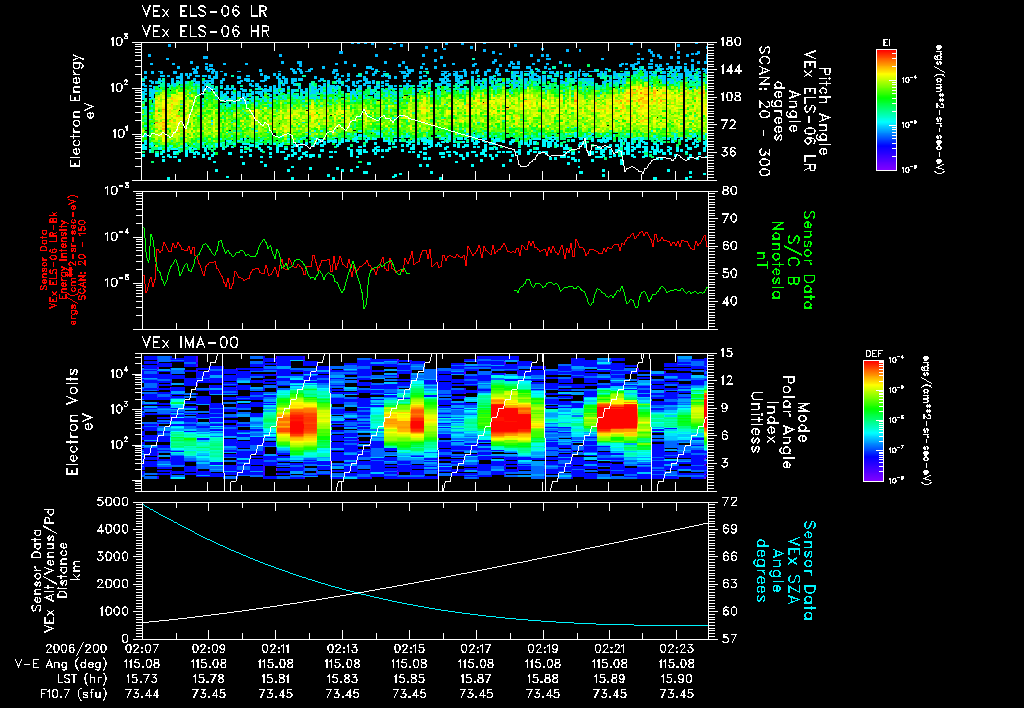Viewport: 1024px width, 708px height.
Task: Click the green 'S/C B Nanotesla' axis label
Action: [x=784, y=259]
